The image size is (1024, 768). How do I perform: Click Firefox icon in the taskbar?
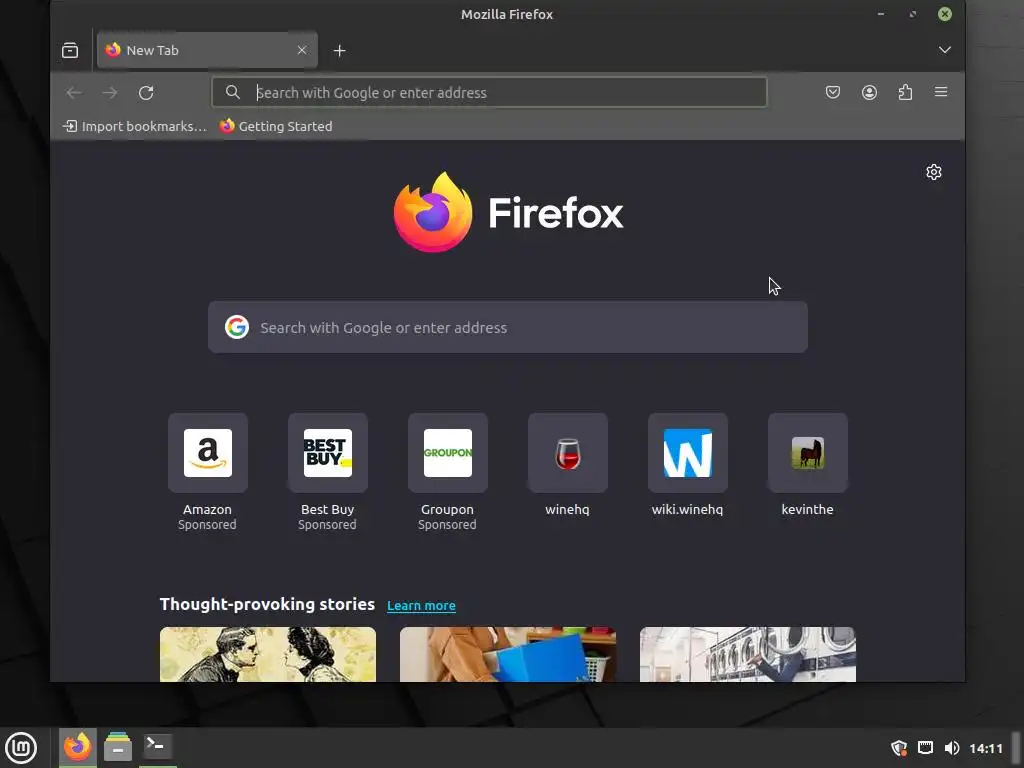tap(78, 747)
